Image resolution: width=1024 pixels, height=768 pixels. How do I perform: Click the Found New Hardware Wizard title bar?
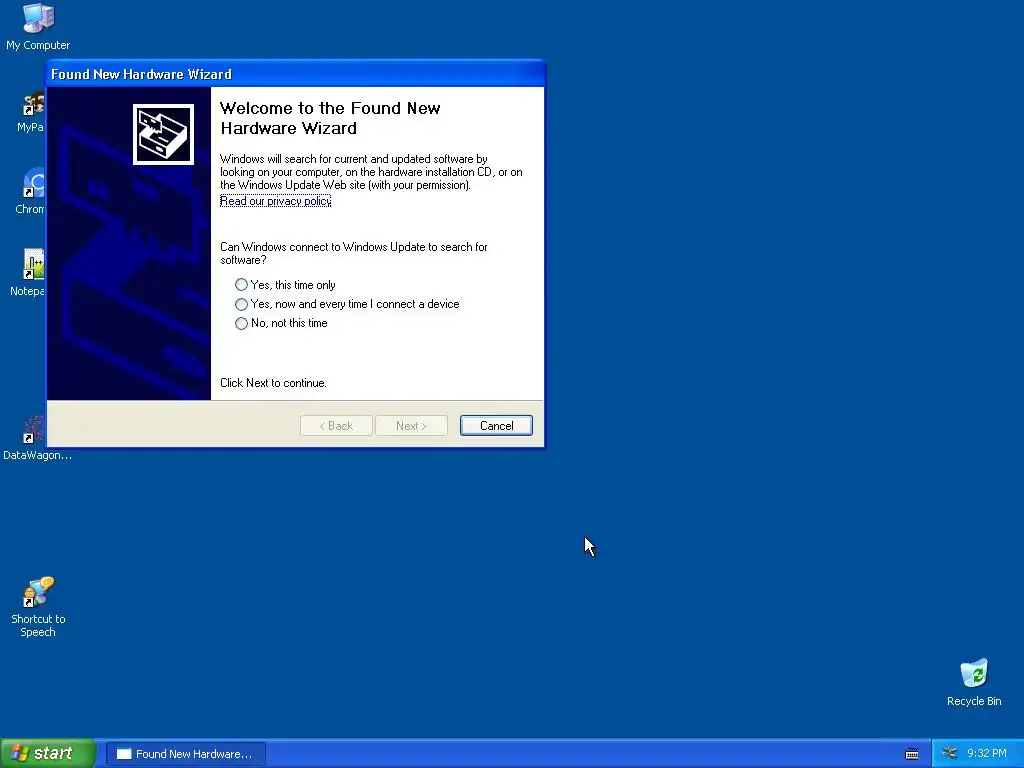[295, 74]
